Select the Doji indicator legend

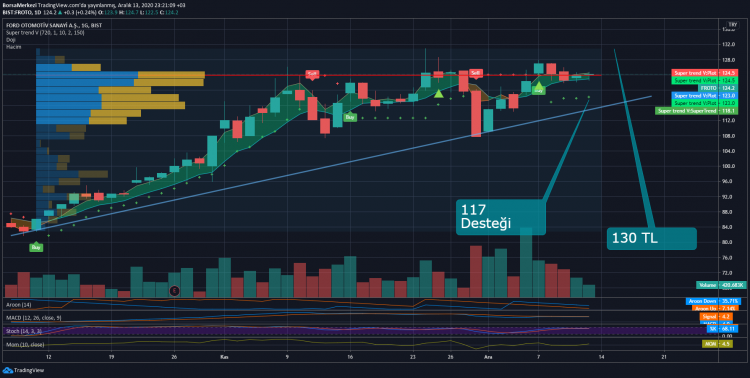tap(11, 40)
